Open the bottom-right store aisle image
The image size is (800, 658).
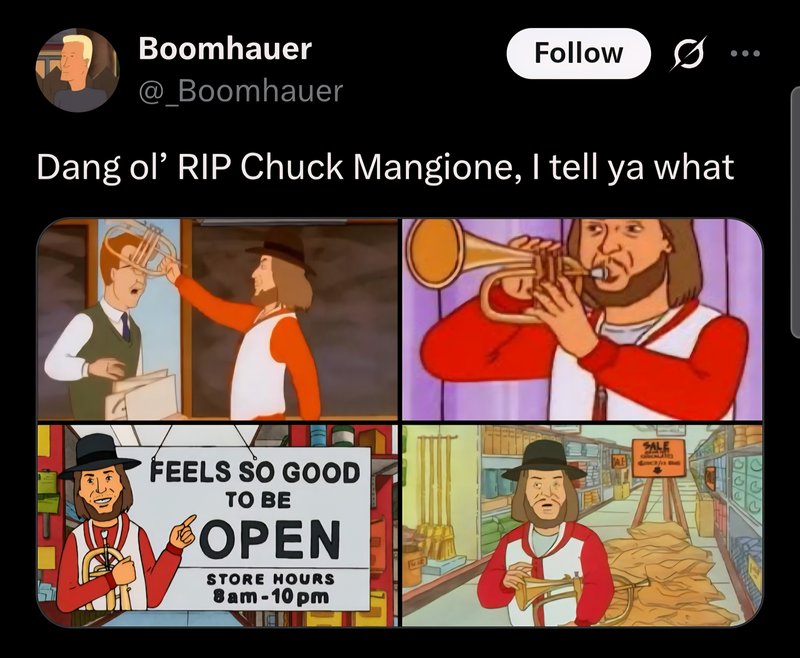[582, 526]
